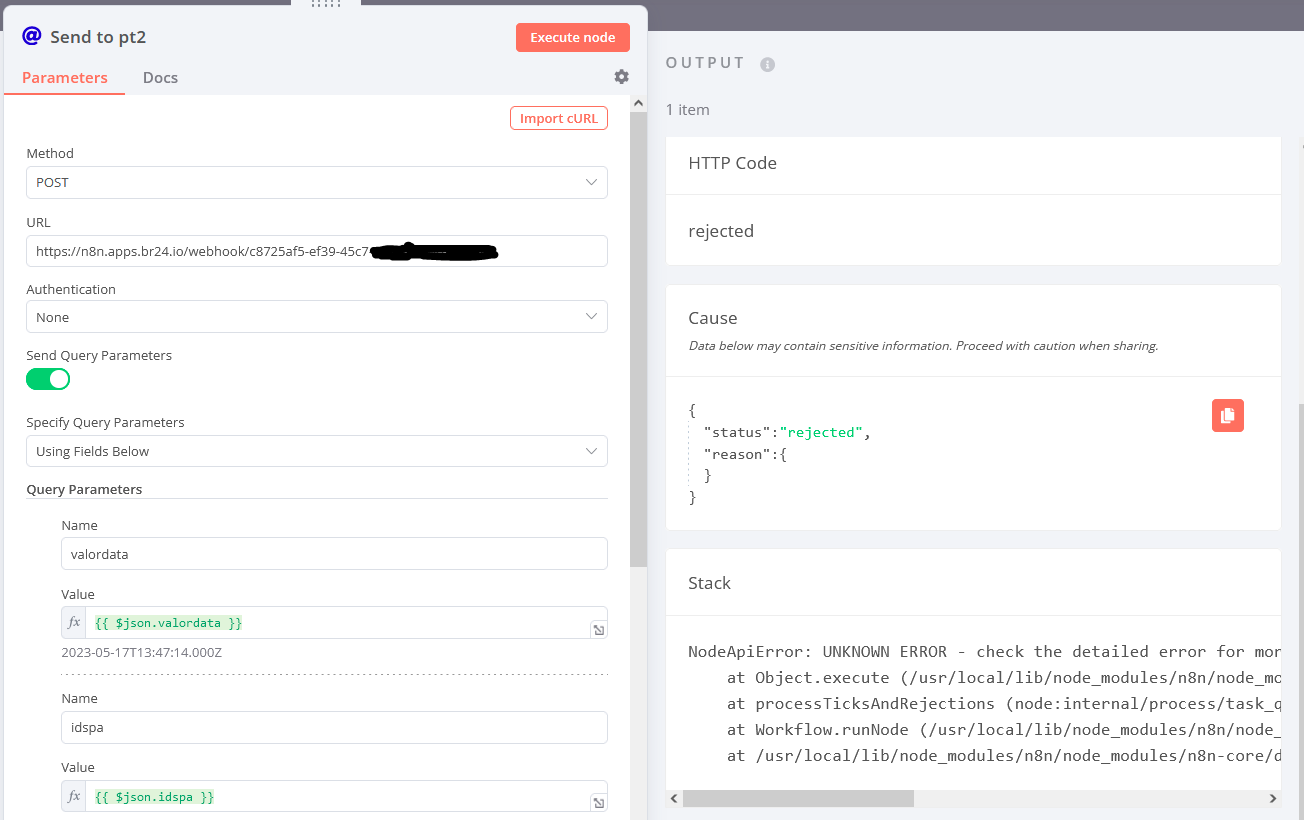This screenshot has width=1304, height=820.
Task: Click the settings gear icon
Action: tap(621, 77)
